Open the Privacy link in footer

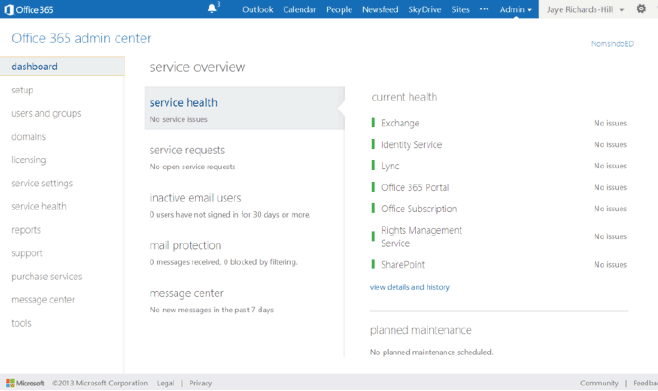click(x=201, y=383)
